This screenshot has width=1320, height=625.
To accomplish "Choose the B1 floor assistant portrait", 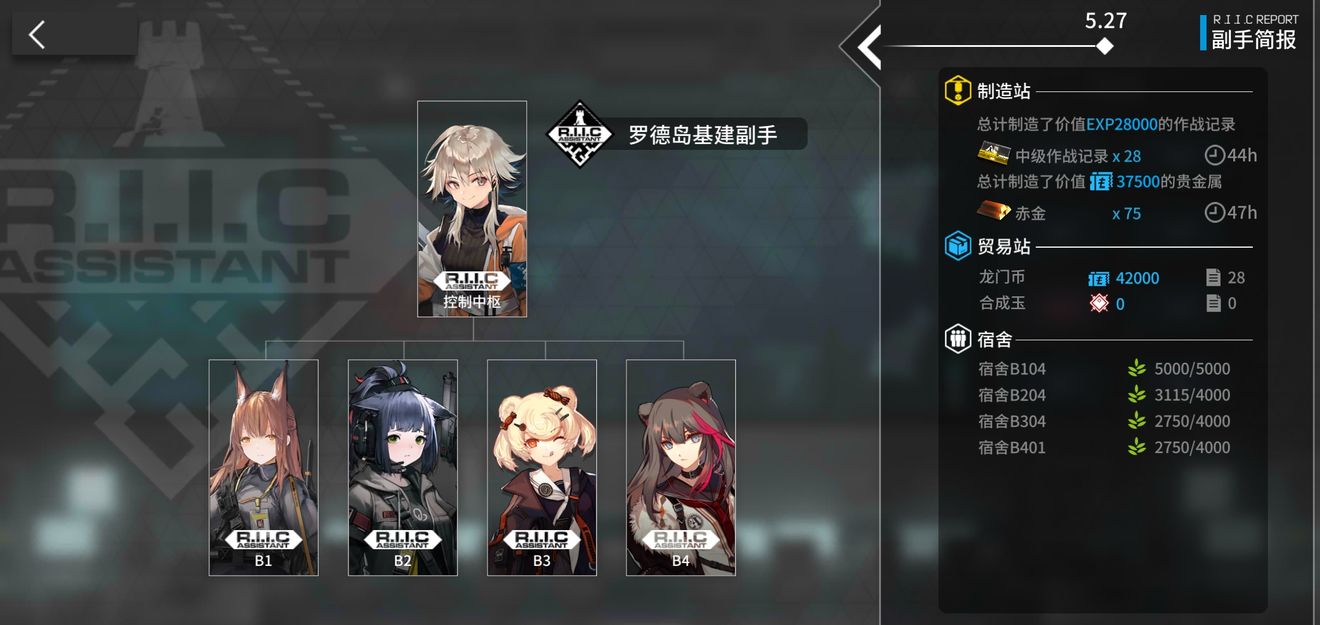I will tap(263, 467).
